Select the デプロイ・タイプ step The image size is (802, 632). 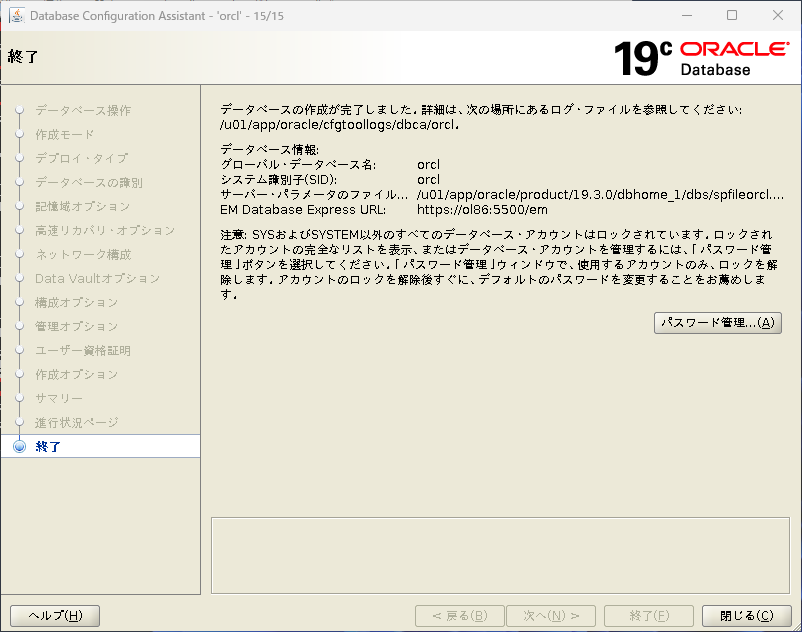(81, 159)
